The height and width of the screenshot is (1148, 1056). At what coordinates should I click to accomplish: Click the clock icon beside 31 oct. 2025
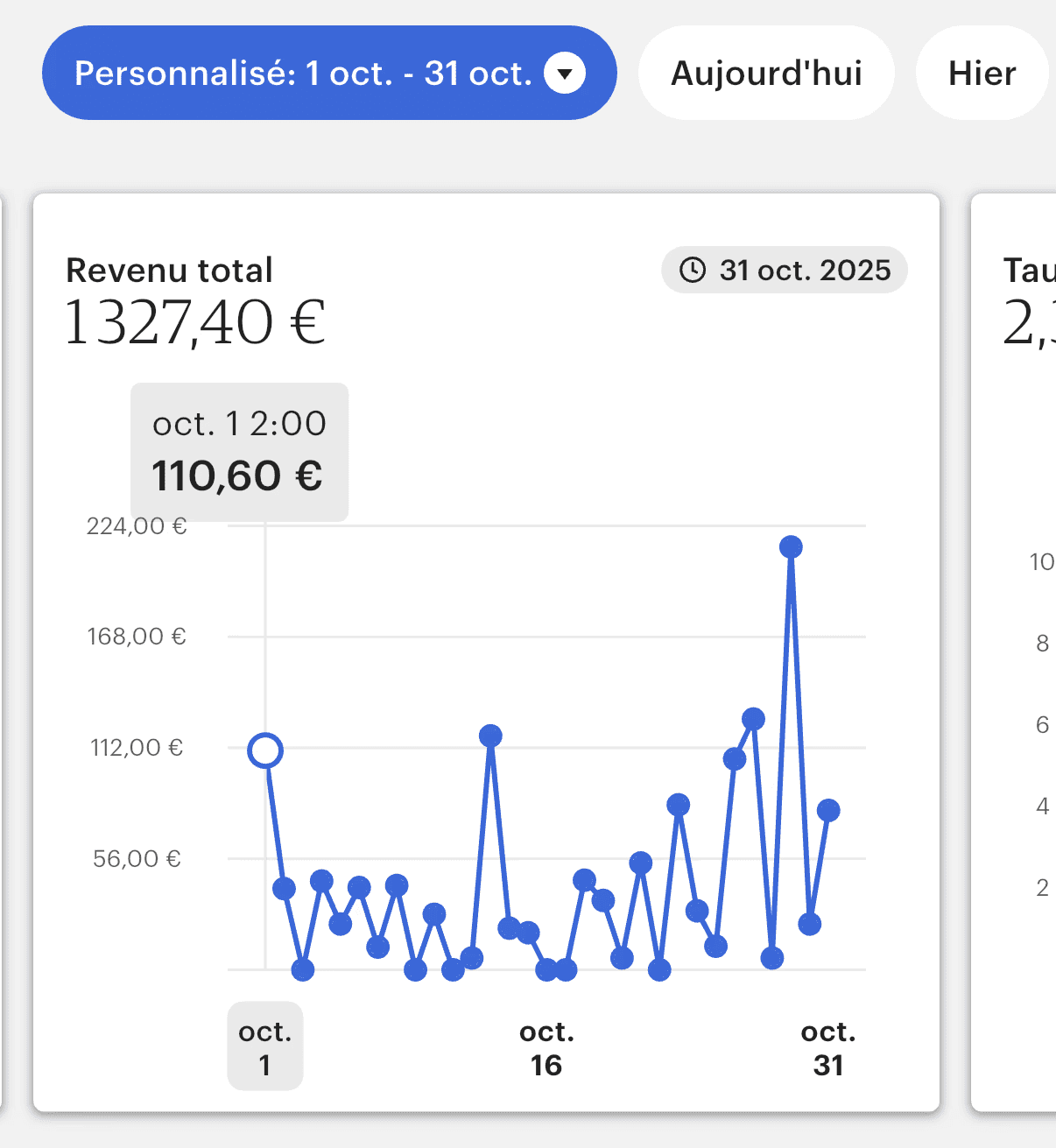pos(693,270)
